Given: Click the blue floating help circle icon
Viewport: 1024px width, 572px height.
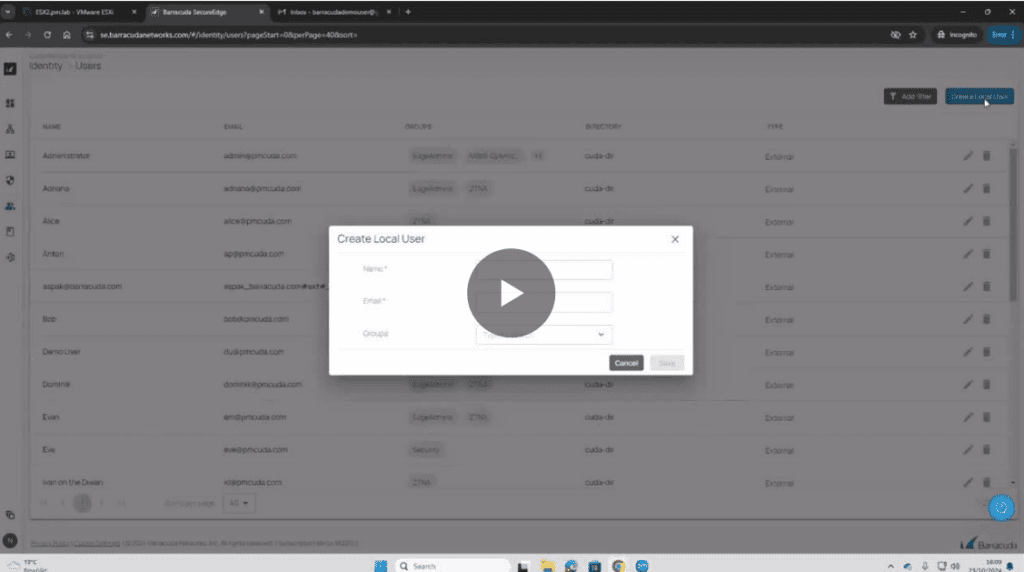Looking at the screenshot, I should click(1001, 508).
